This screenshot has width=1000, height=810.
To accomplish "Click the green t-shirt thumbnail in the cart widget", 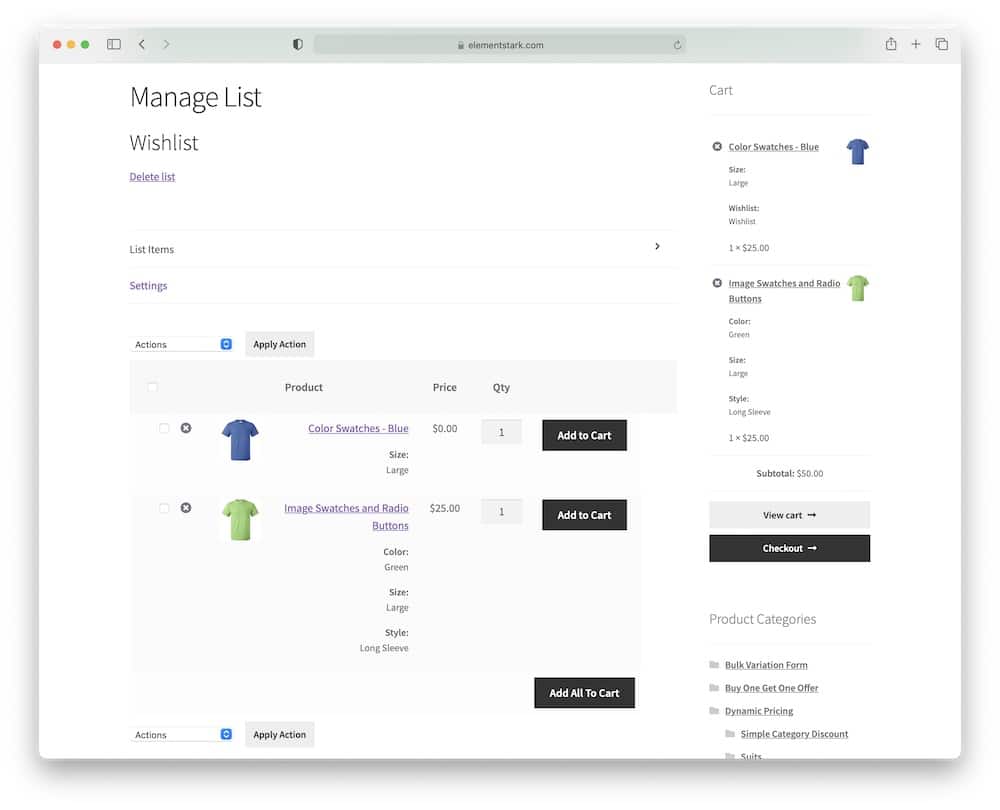I will tap(858, 288).
